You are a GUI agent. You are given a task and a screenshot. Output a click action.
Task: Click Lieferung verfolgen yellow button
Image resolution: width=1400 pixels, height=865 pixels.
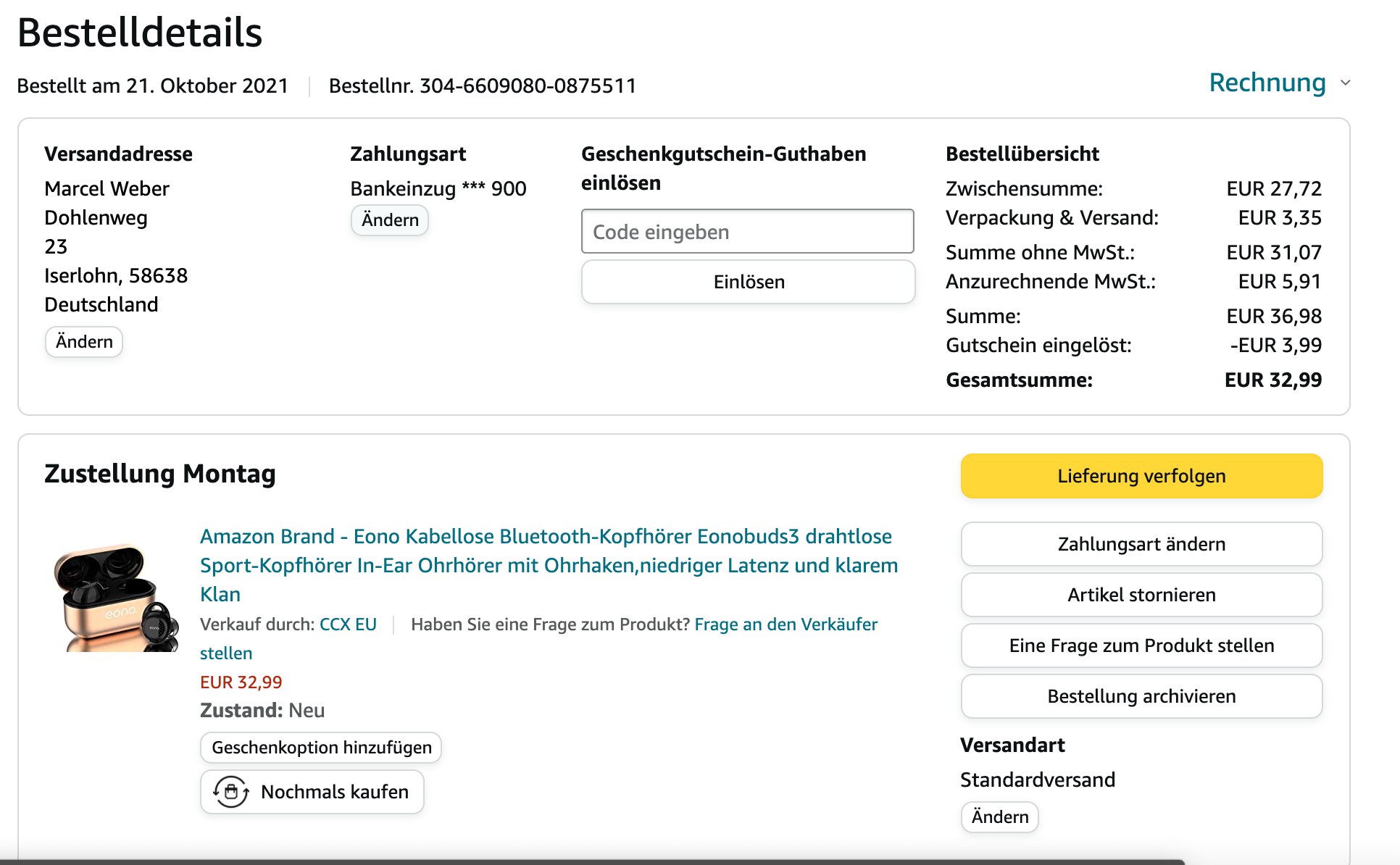point(1141,476)
